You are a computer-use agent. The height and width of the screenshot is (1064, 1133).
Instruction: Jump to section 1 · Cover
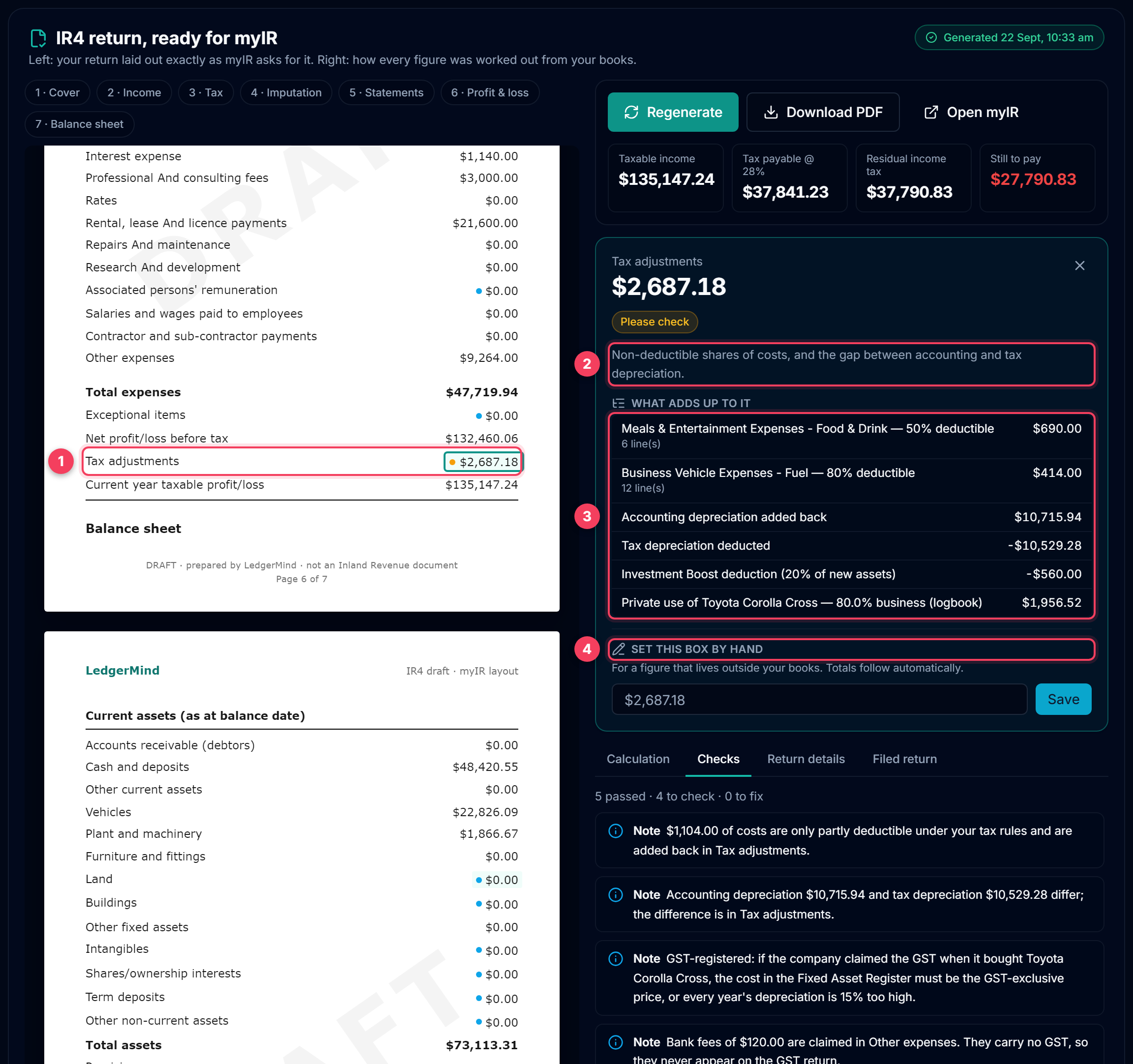[57, 92]
